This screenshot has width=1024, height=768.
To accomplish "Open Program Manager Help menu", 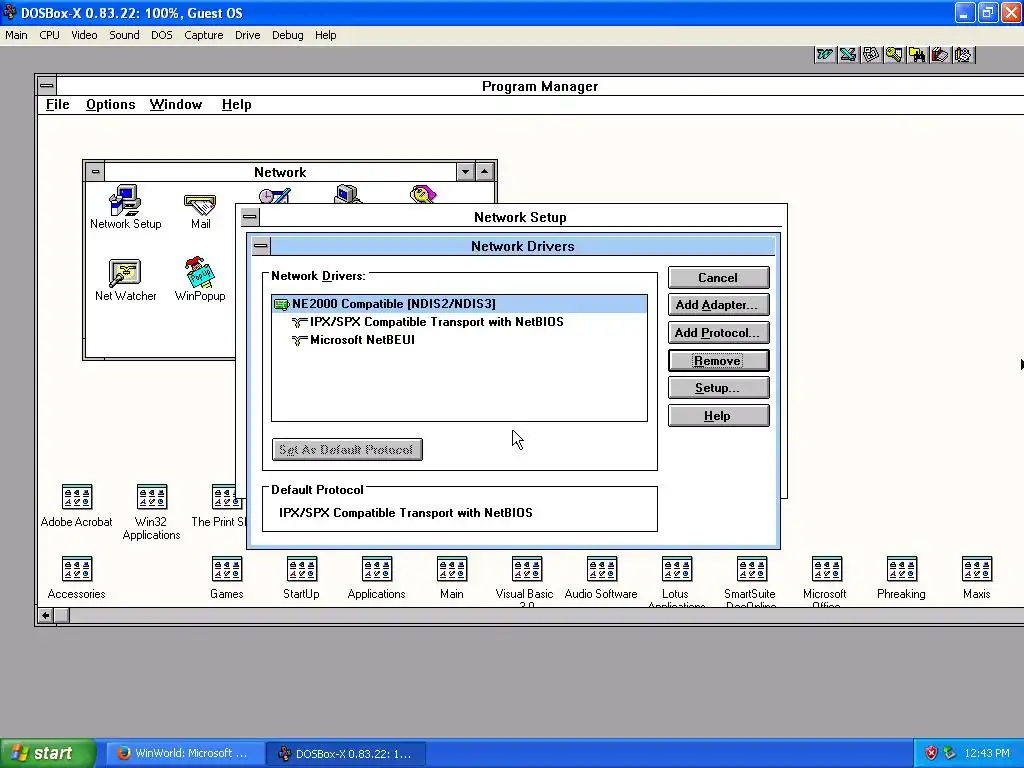I will pyautogui.click(x=236, y=104).
